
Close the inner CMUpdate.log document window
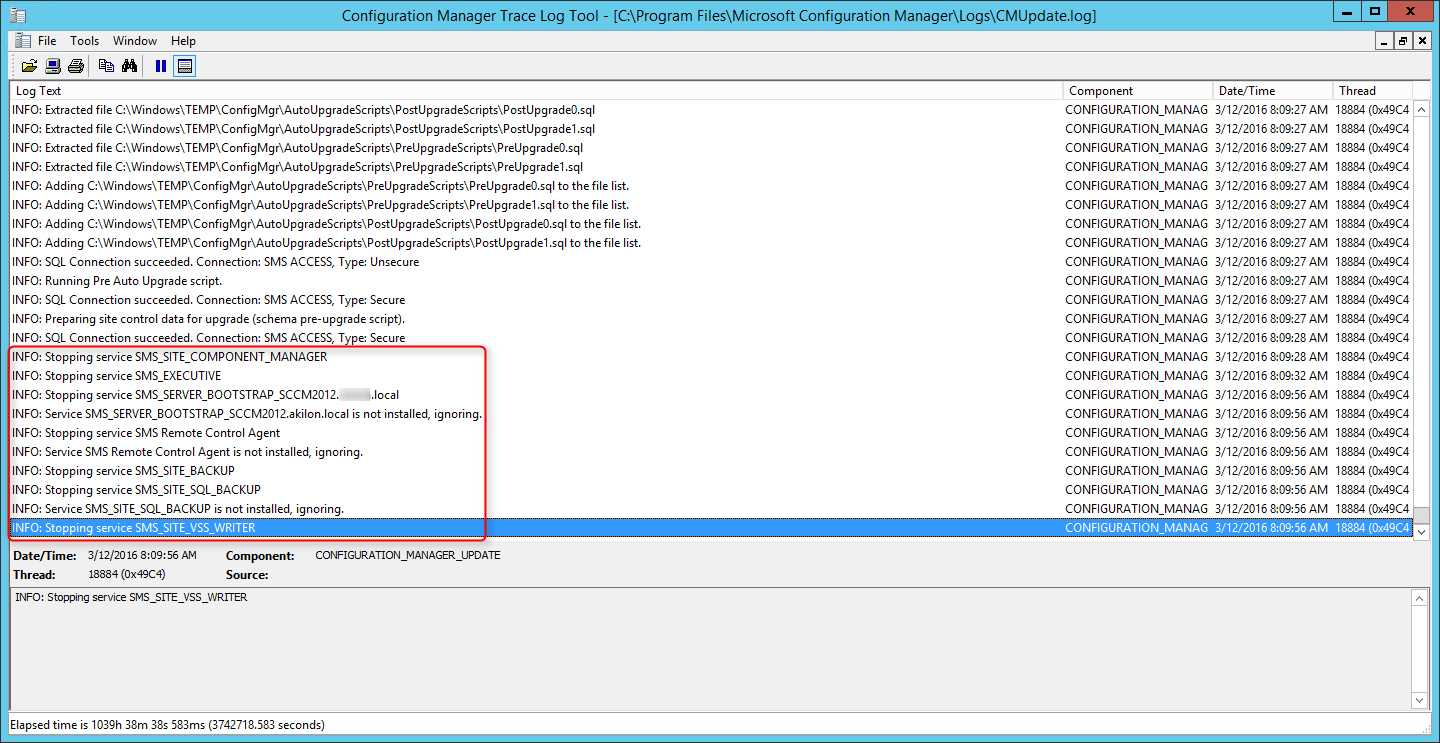(1422, 41)
